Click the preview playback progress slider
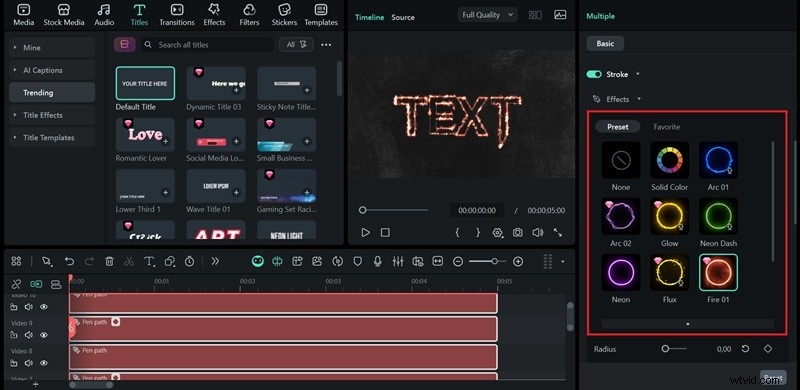 [x=394, y=210]
